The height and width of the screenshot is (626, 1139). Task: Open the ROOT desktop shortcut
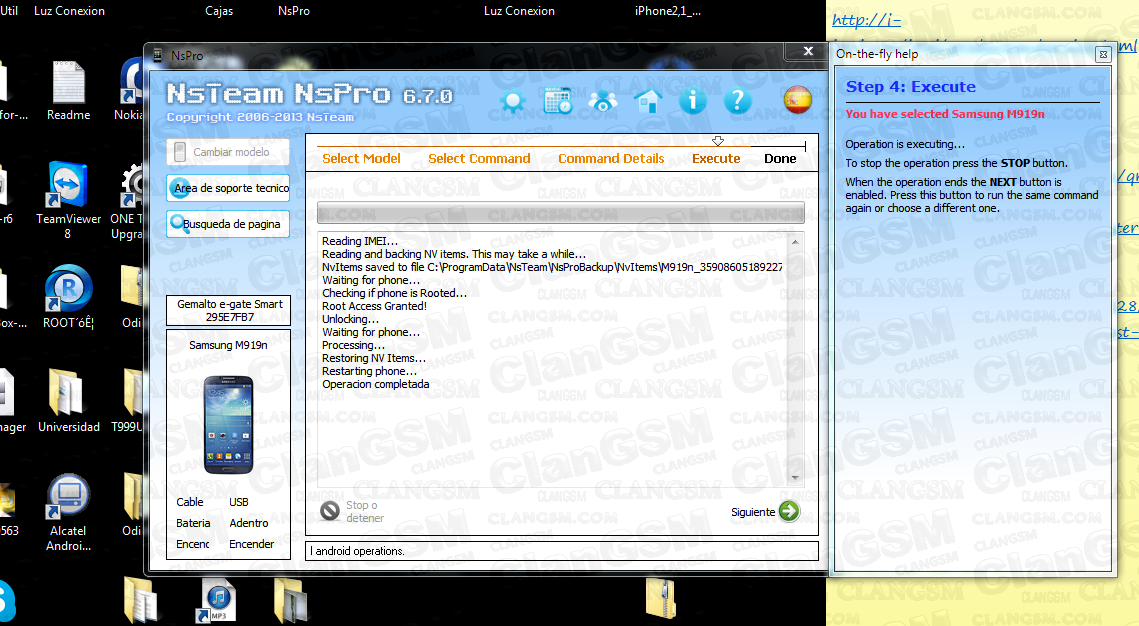(68, 297)
